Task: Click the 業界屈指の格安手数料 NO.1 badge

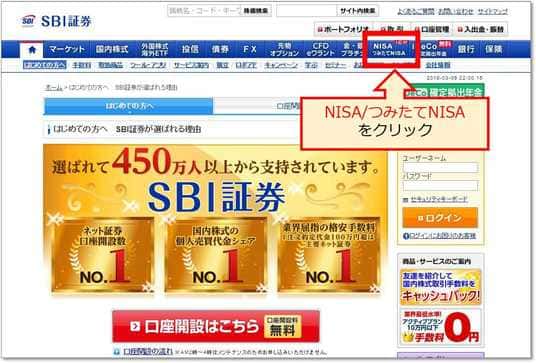Action: [328, 255]
